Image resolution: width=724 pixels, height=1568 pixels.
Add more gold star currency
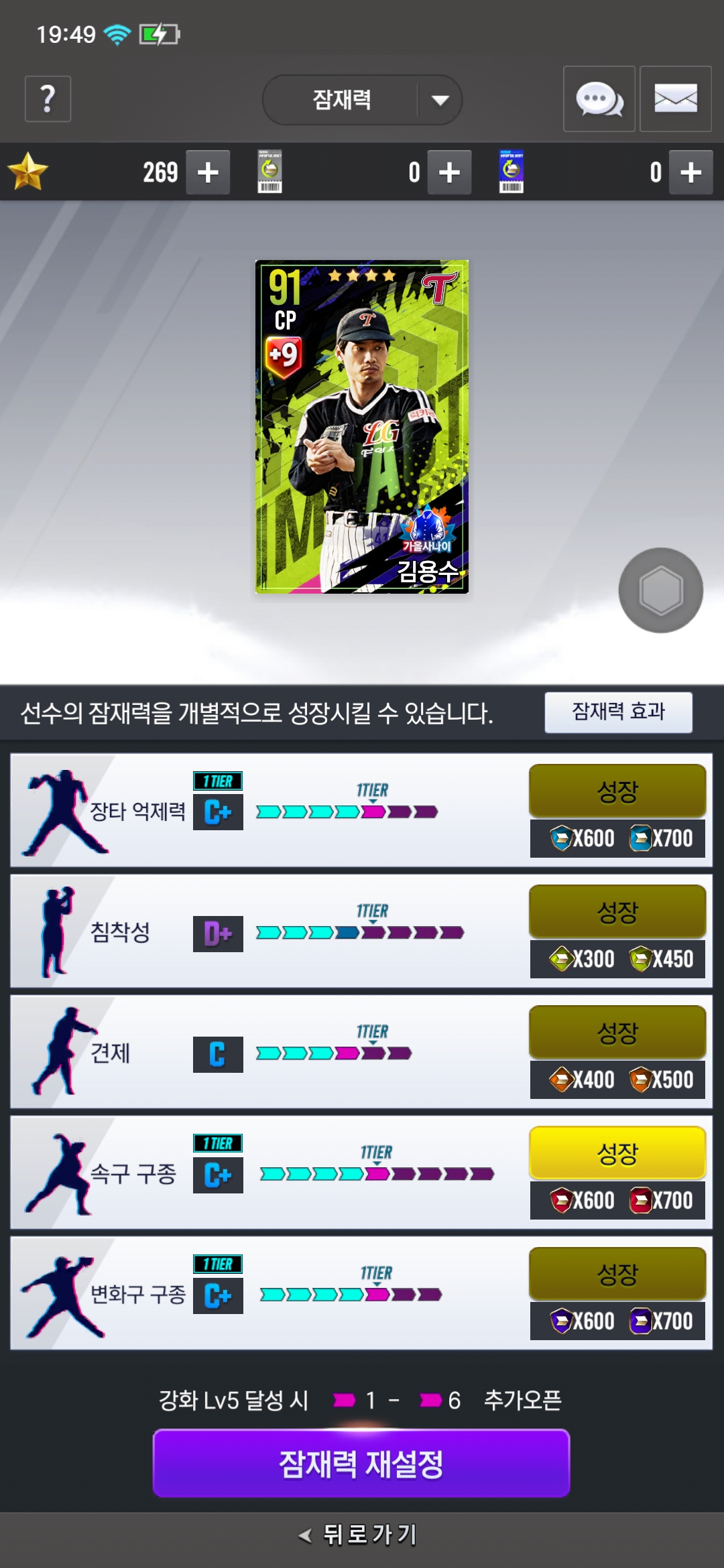tap(208, 173)
